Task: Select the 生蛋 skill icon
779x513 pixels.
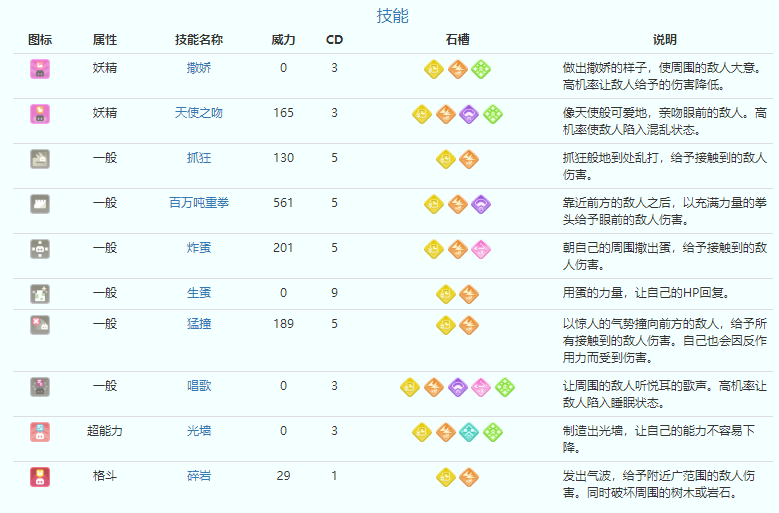Action: pos(40,293)
